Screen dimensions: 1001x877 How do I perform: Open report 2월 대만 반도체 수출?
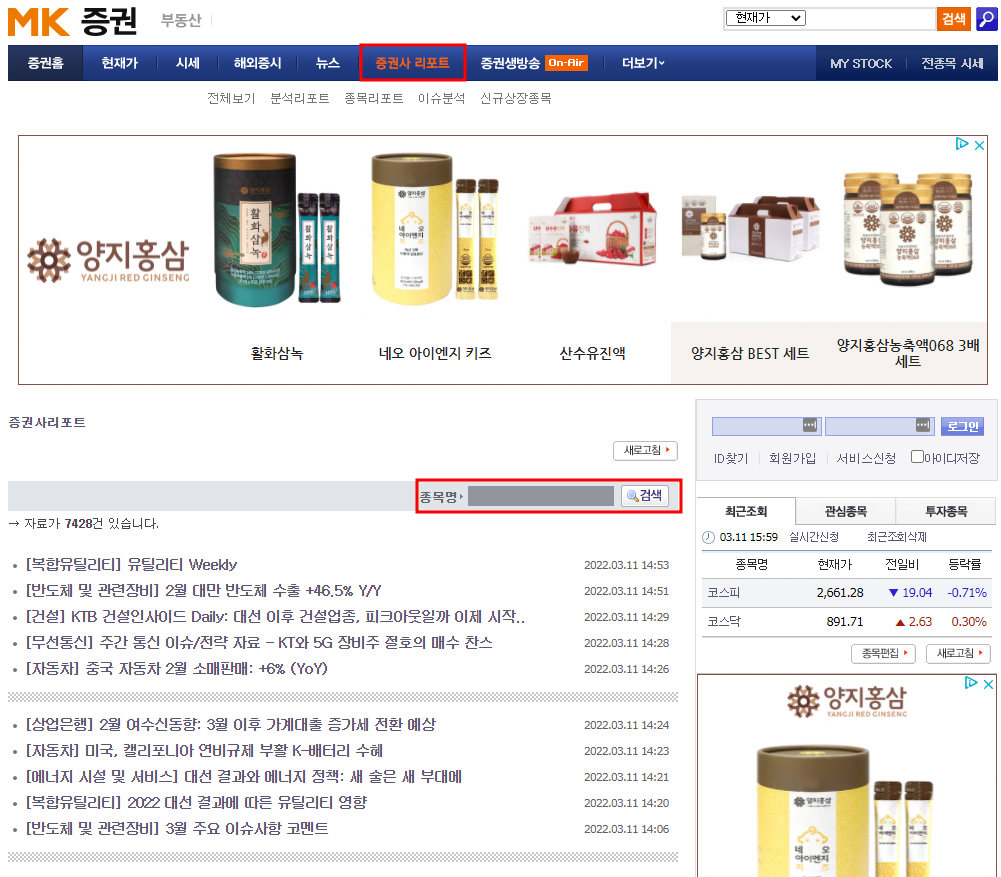coord(203,591)
